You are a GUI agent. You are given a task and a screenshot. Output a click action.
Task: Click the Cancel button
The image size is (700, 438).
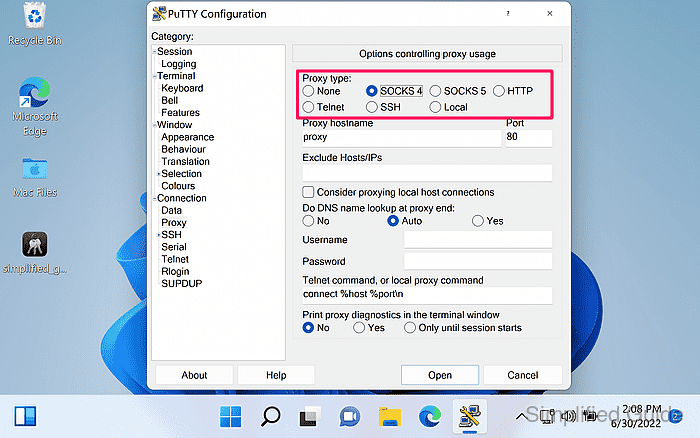coord(522,375)
